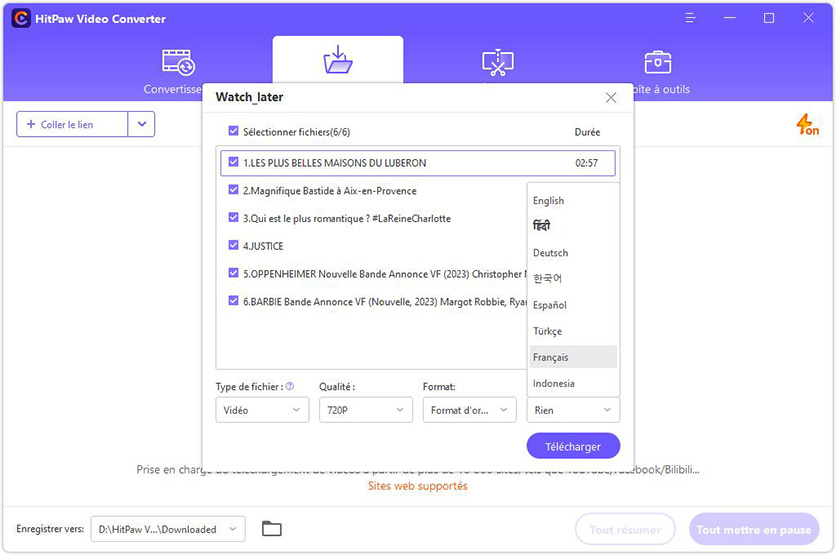
Task: Choose Español from the language list
Action: tap(573, 305)
